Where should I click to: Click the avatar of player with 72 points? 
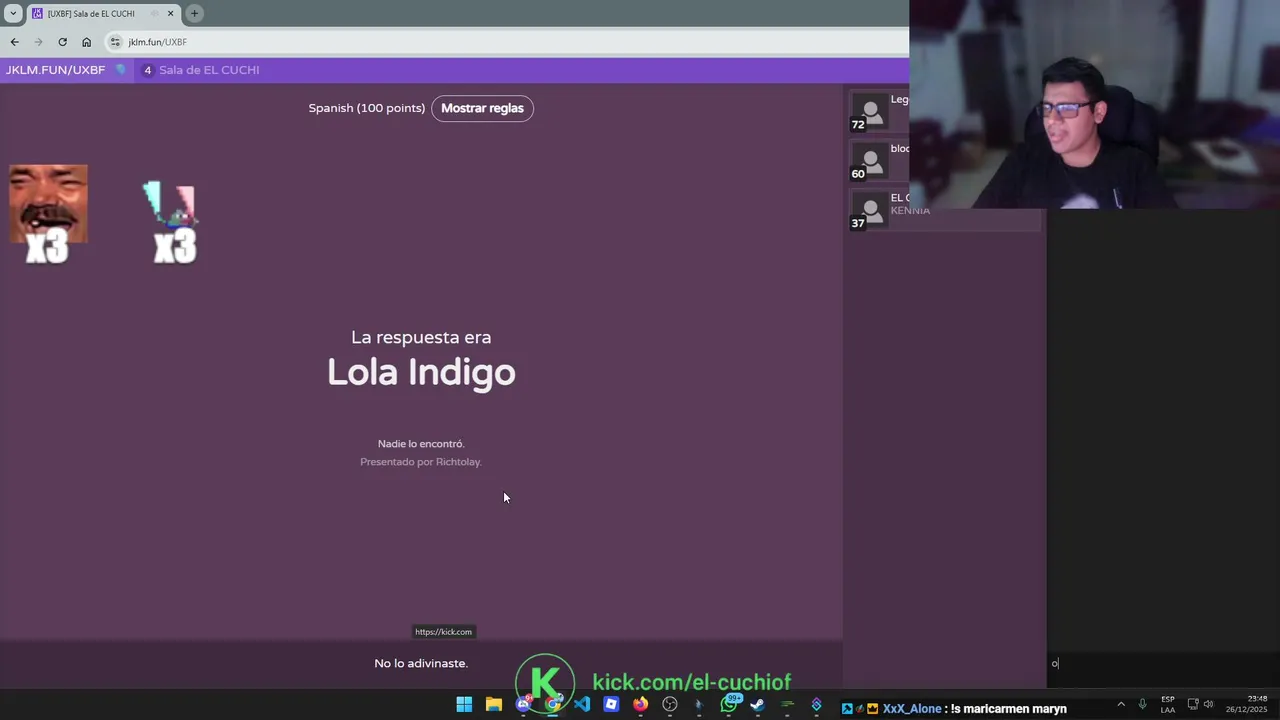coord(870,111)
